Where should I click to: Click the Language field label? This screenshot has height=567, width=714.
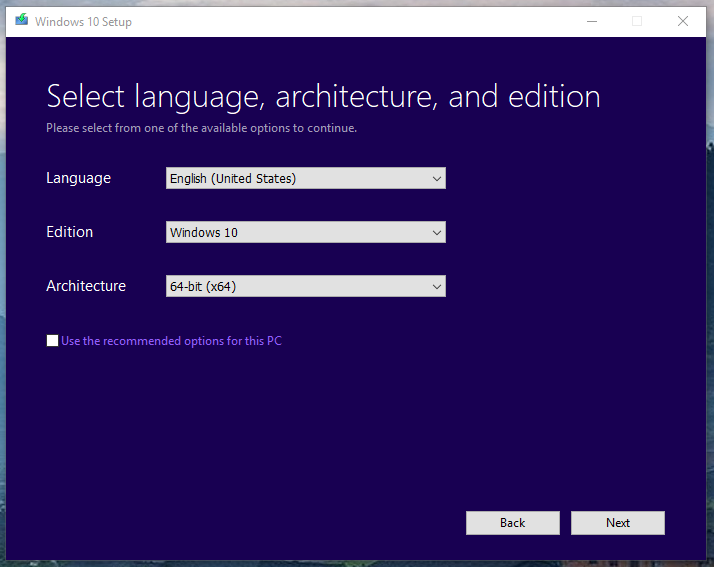click(x=78, y=178)
